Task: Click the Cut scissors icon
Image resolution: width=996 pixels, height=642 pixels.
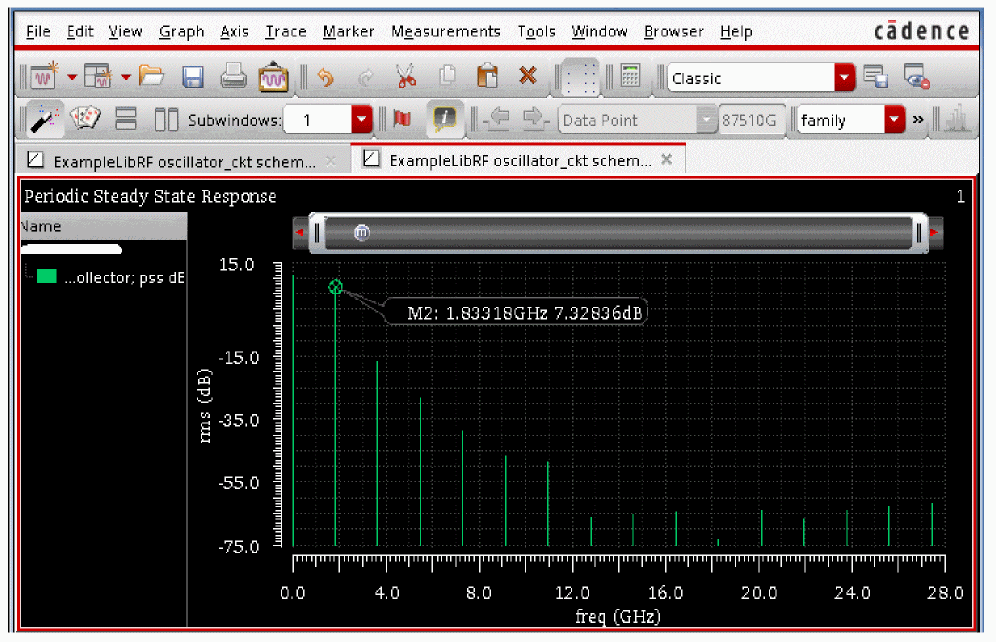Action: coord(405,77)
